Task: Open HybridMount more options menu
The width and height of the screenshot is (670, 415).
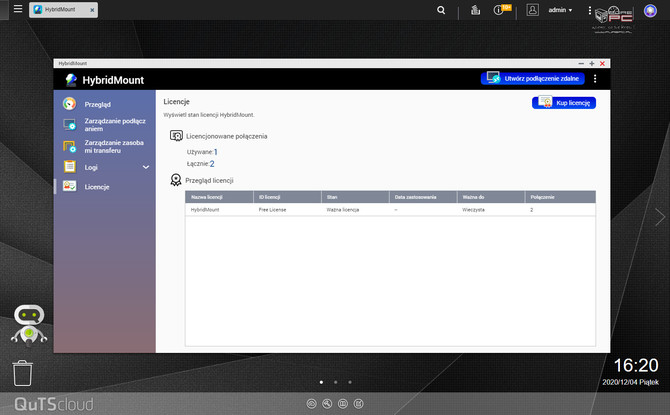Action: coord(595,79)
